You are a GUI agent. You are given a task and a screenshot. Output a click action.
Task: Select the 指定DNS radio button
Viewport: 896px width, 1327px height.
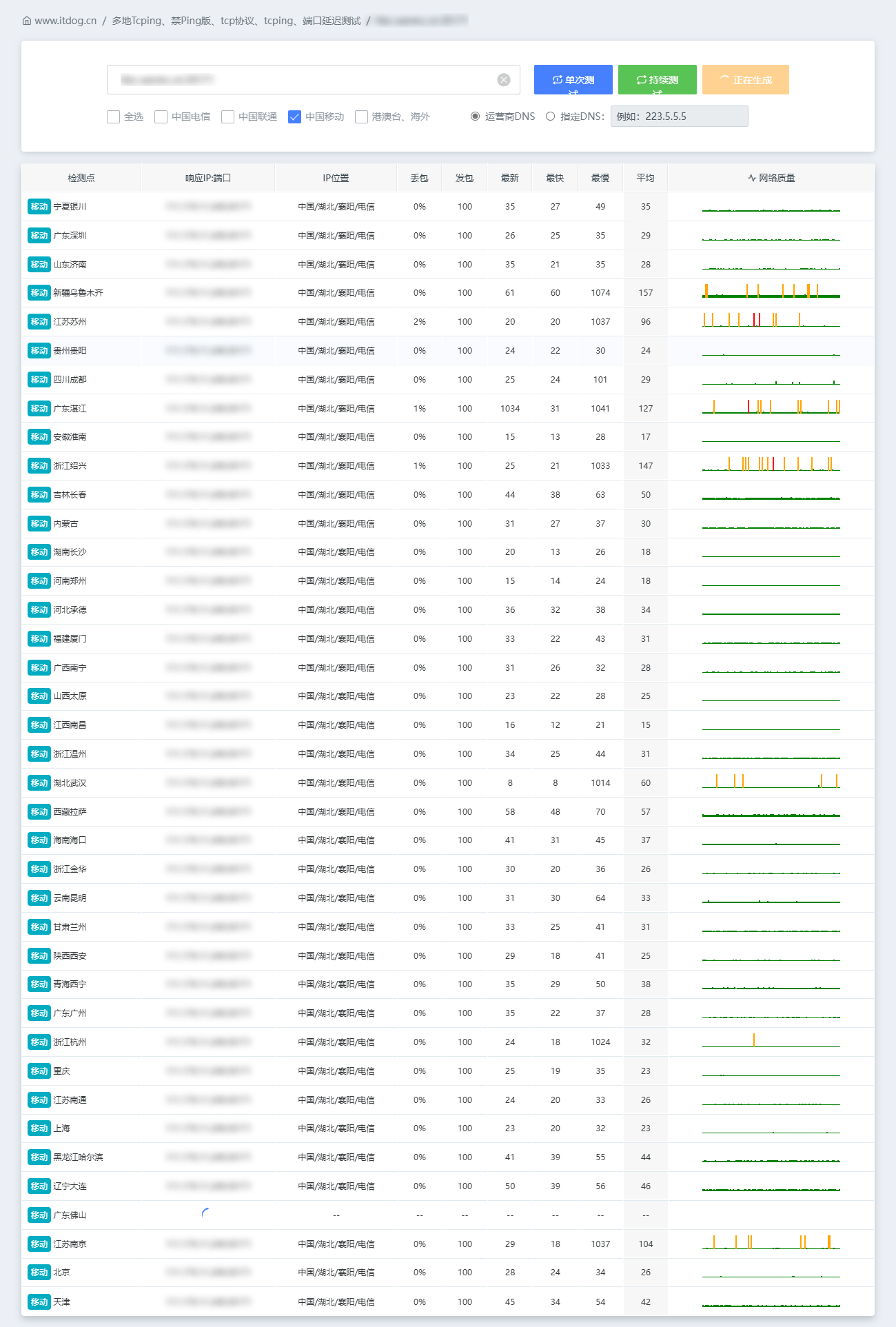(x=551, y=117)
